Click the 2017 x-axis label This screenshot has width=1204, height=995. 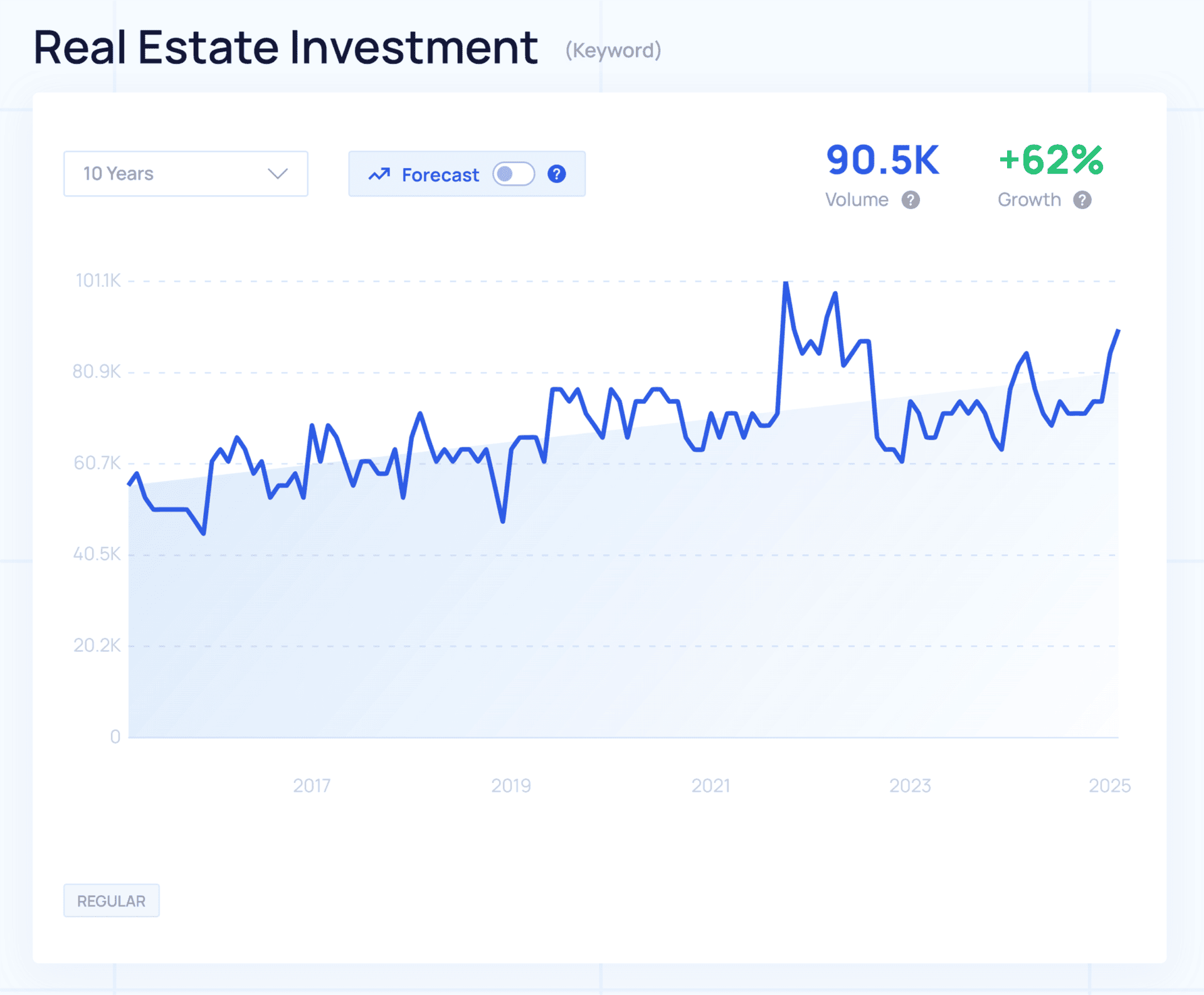(x=312, y=785)
